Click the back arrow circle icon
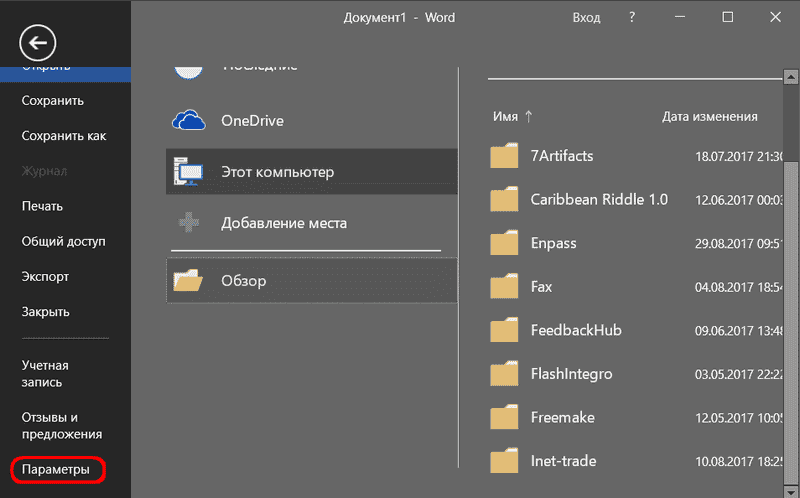This screenshot has width=800, height=498. 38,42
